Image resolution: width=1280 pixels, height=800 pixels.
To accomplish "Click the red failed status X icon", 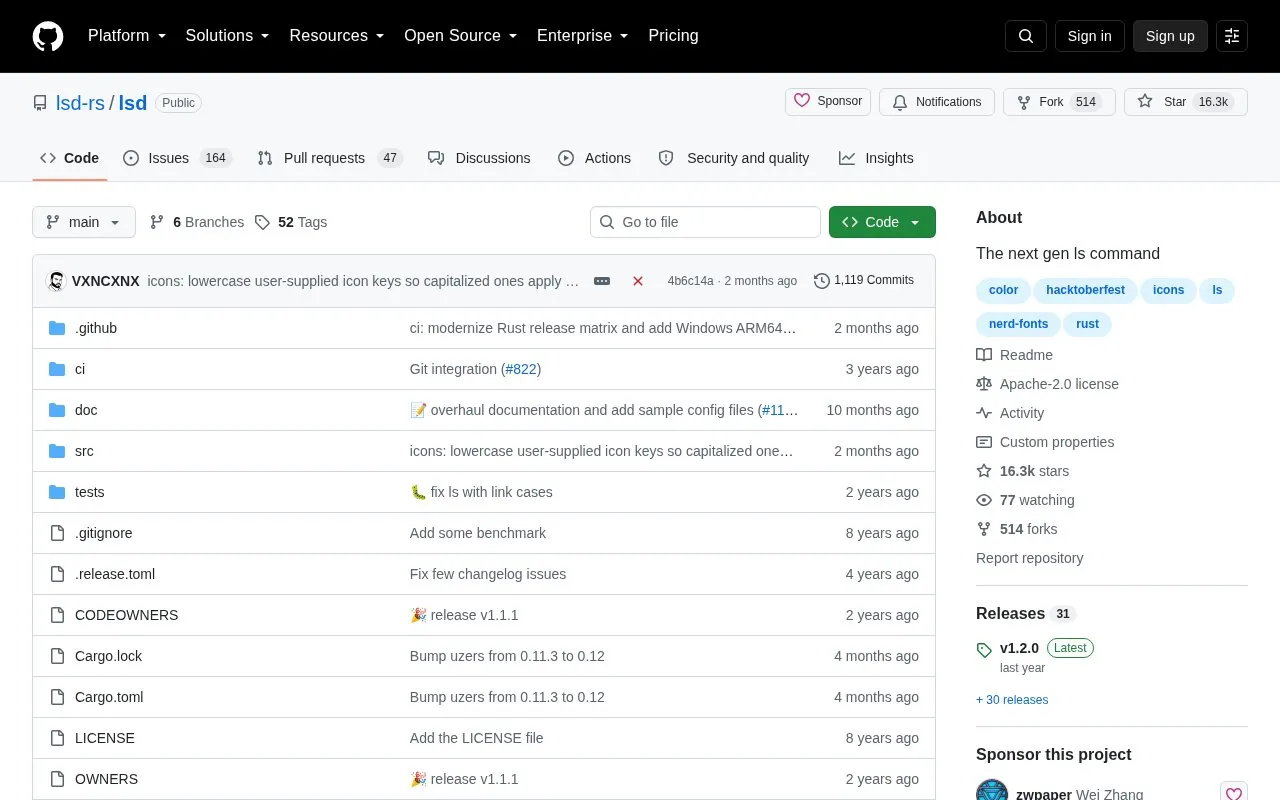I will click(x=638, y=281).
